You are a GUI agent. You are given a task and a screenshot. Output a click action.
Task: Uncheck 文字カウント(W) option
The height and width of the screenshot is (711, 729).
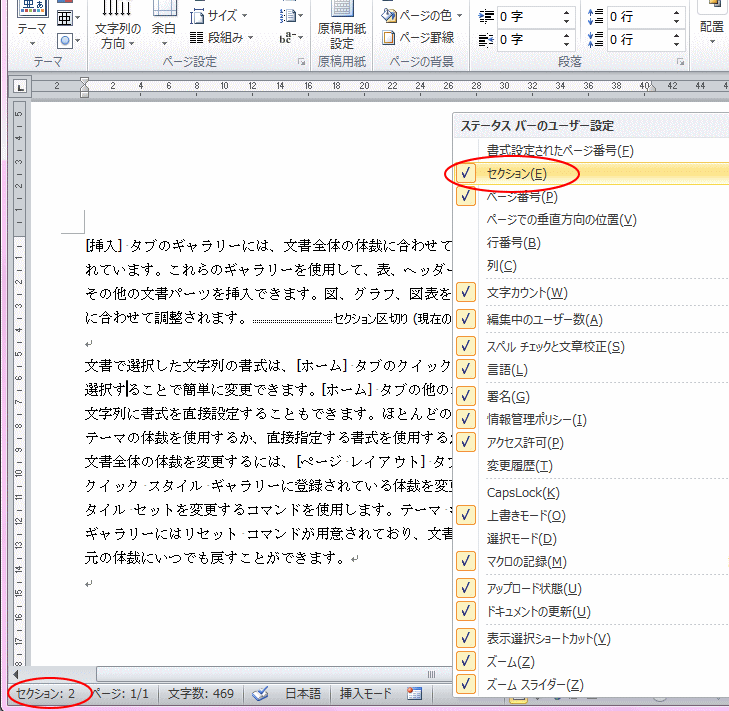click(x=591, y=292)
